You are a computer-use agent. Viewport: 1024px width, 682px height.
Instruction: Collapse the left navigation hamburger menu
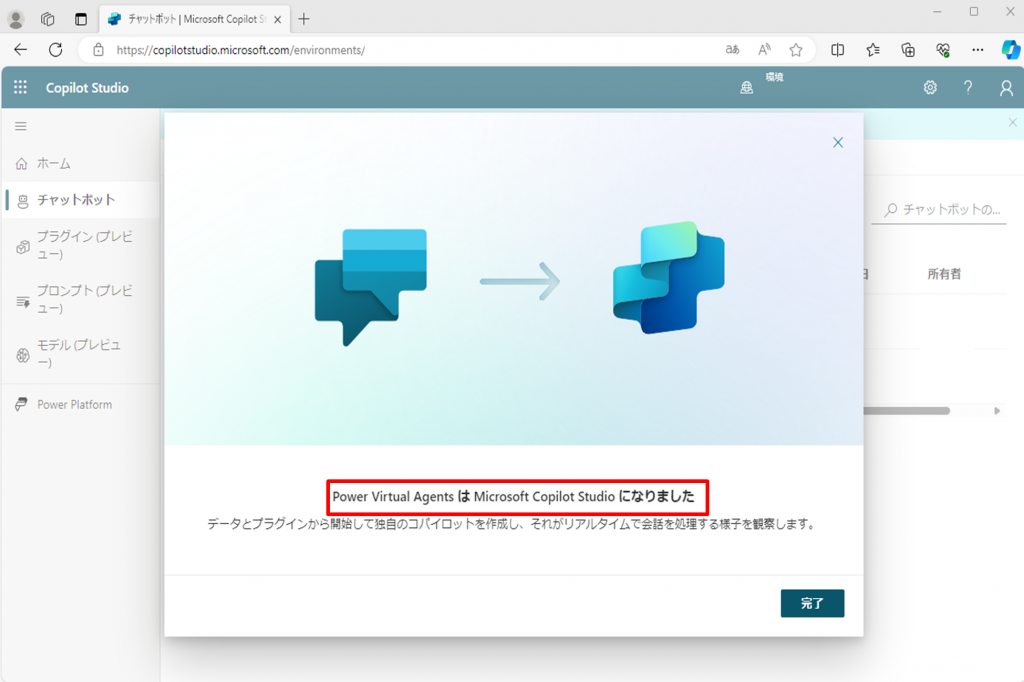pos(21,126)
